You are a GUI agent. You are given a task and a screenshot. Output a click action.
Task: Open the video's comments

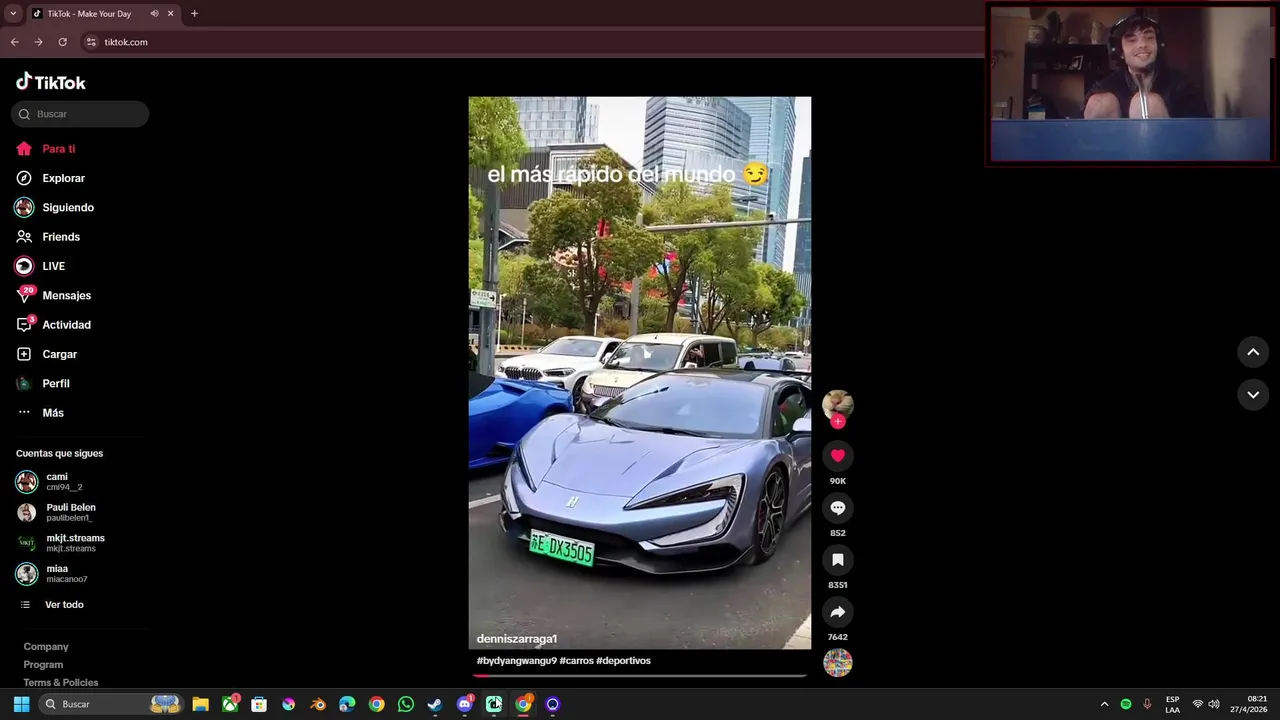[x=838, y=508]
